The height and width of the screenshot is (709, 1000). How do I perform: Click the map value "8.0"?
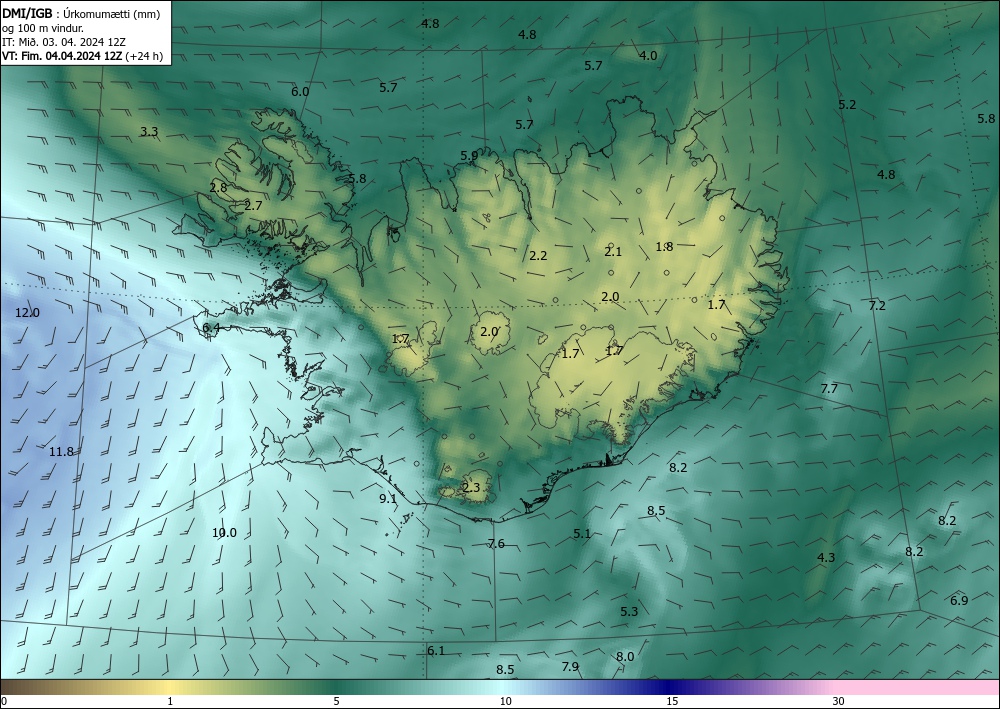pyautogui.click(x=625, y=656)
